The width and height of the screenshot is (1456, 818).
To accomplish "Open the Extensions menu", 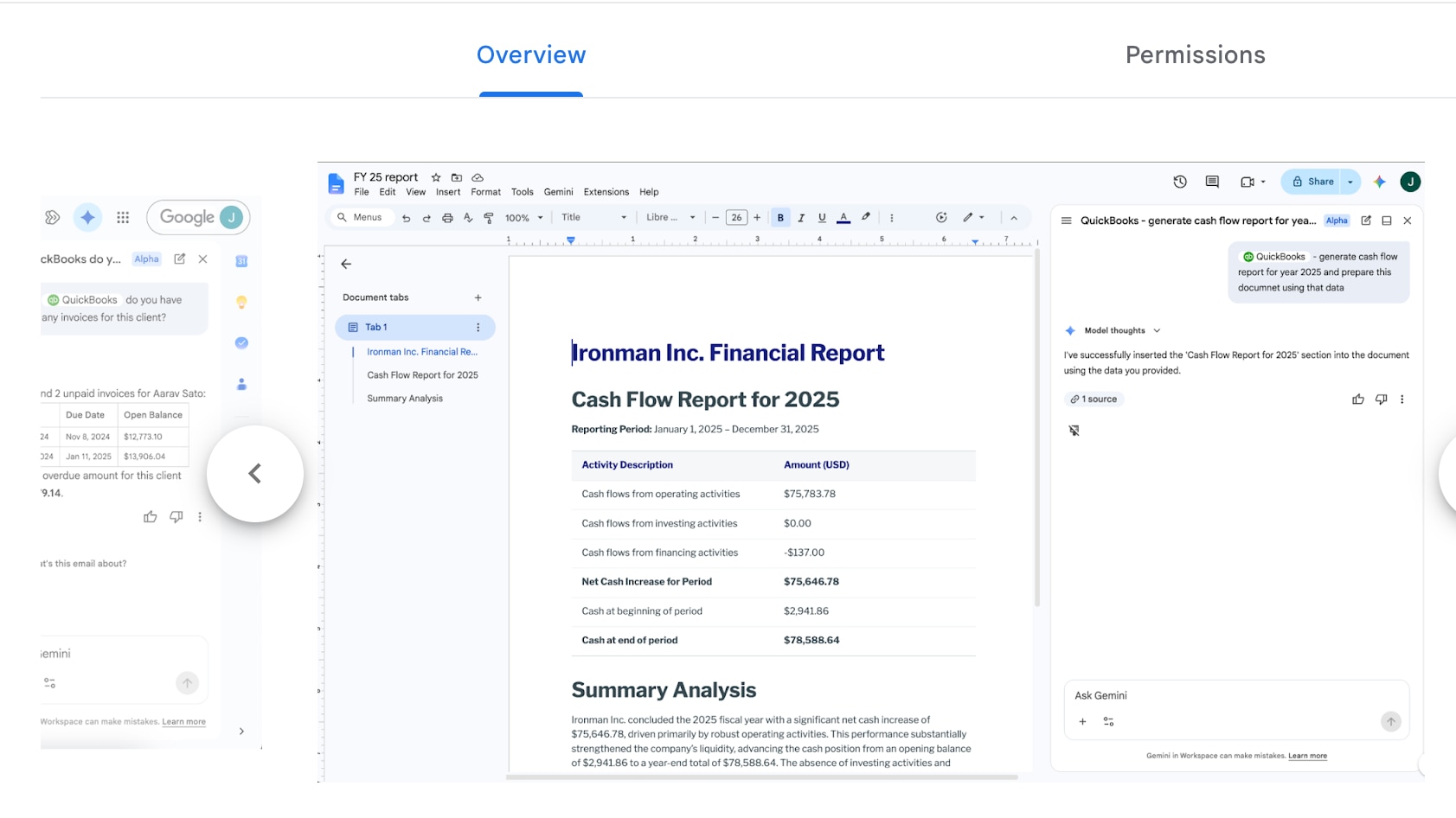I will click(x=606, y=192).
